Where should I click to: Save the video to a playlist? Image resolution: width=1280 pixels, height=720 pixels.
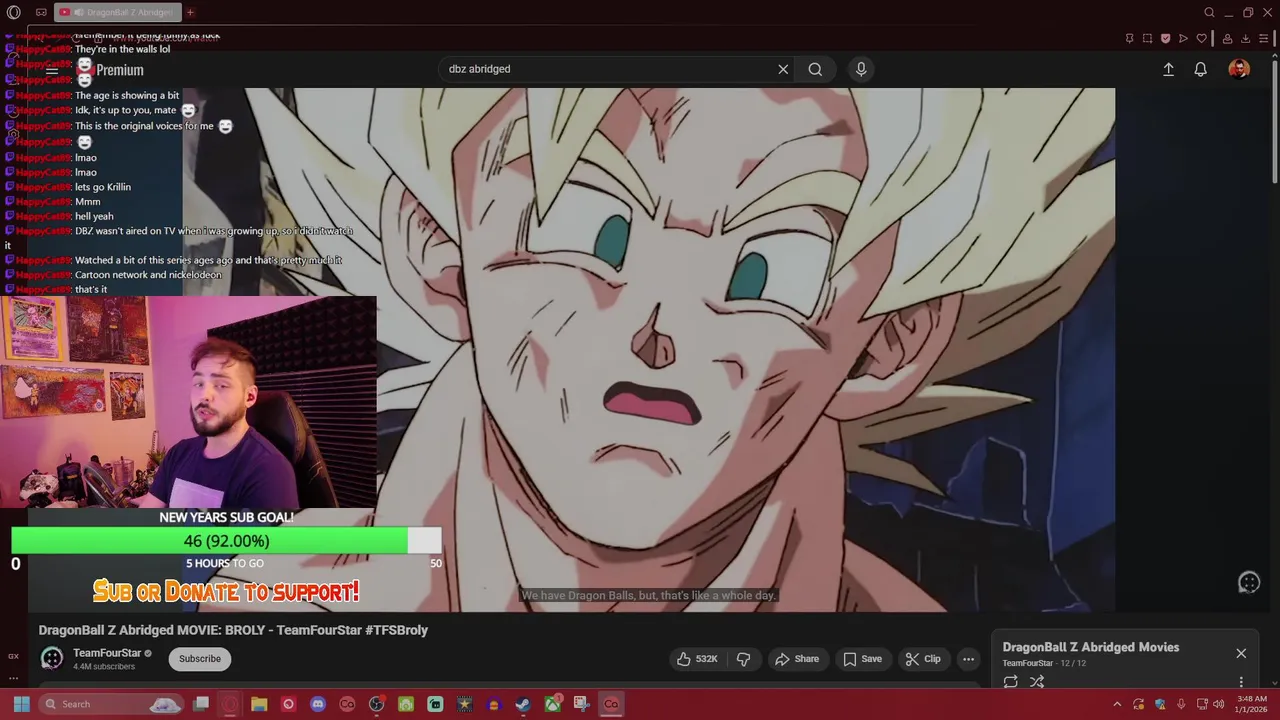(862, 659)
